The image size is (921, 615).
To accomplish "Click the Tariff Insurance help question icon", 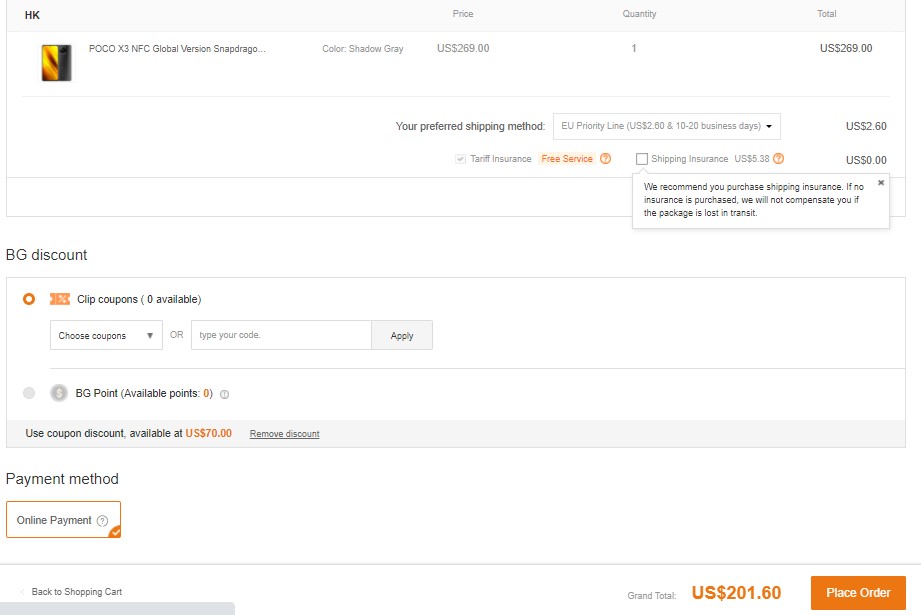I will click(605, 159).
